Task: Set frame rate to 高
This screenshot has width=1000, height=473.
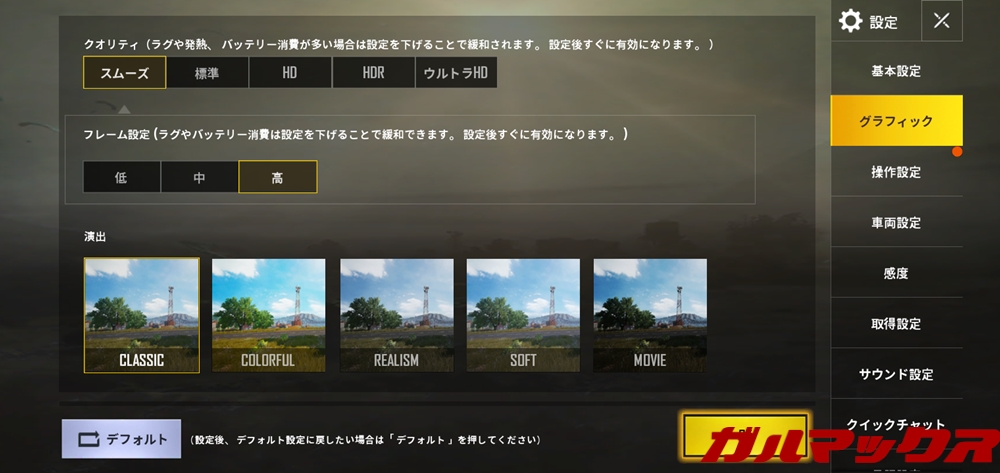Action: click(x=277, y=177)
